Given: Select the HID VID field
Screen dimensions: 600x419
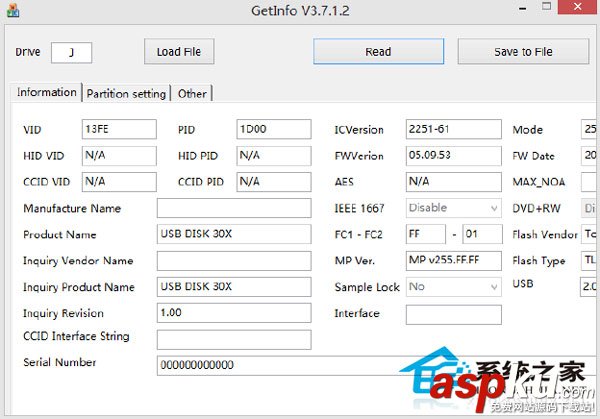Looking at the screenshot, I should (x=119, y=155).
